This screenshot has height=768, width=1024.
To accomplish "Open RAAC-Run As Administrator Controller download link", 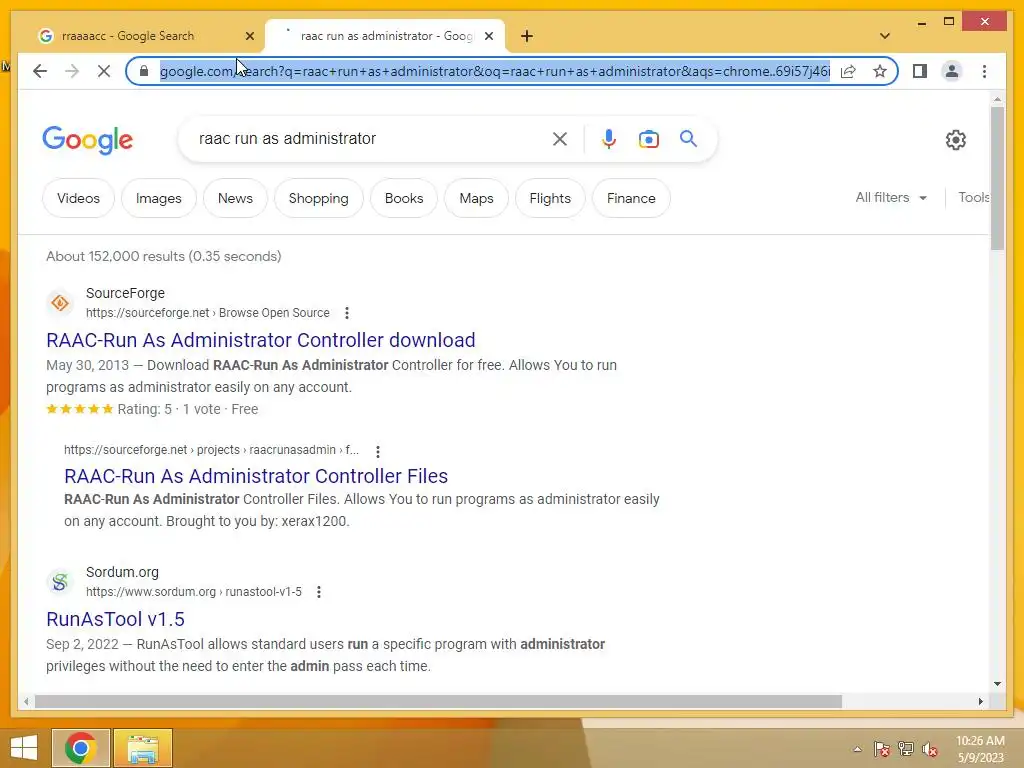I will [x=261, y=340].
